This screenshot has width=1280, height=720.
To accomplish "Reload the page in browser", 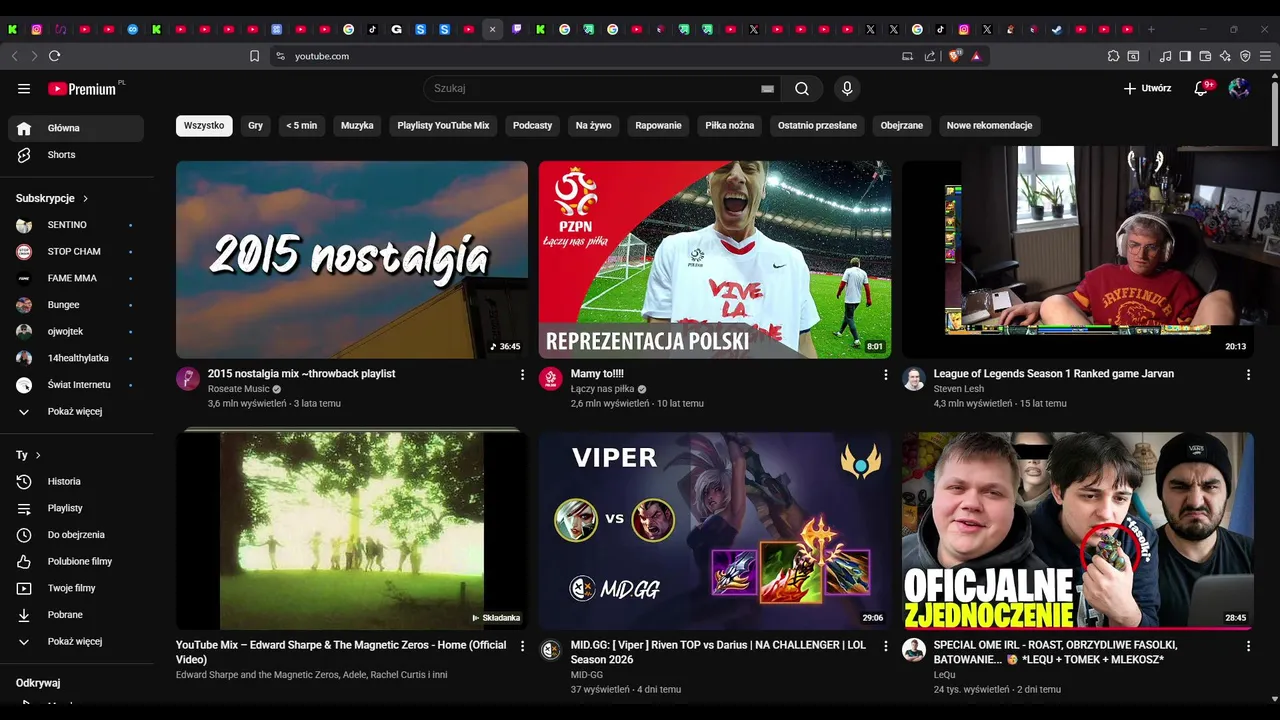I will tap(54, 56).
